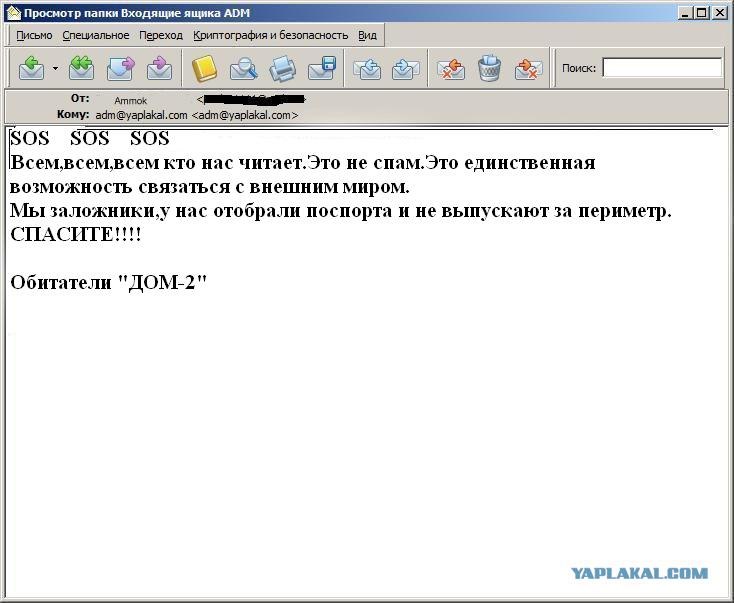Reply to all with the double green arrow icon
Image resolution: width=734 pixels, height=603 pixels.
click(81, 68)
